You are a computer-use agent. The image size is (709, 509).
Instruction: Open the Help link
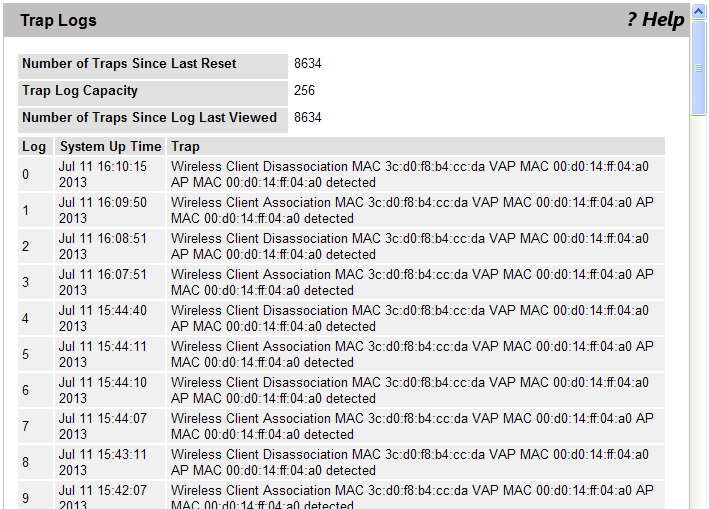[x=655, y=20]
